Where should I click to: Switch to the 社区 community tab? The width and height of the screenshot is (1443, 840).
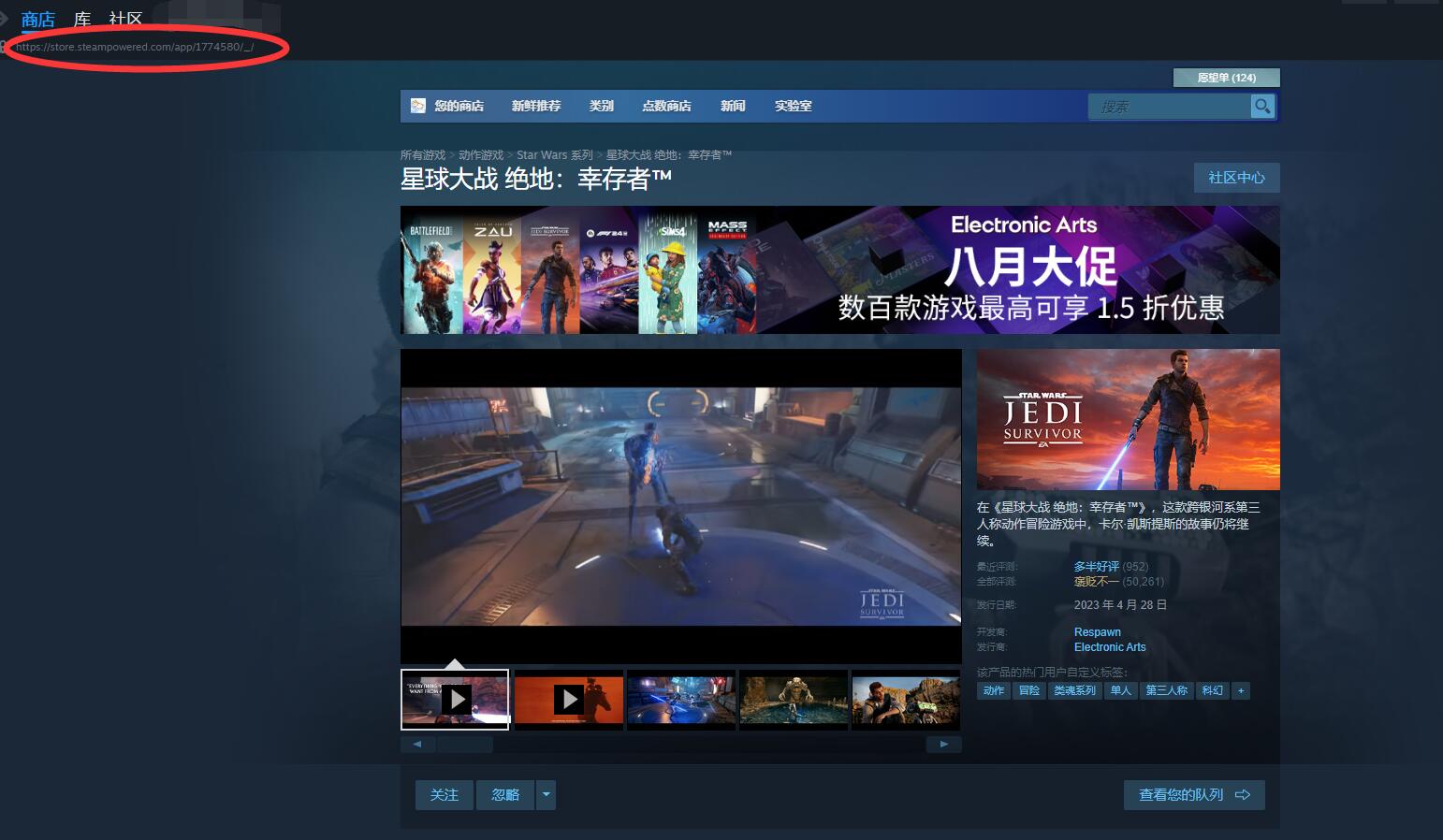pyautogui.click(x=125, y=19)
